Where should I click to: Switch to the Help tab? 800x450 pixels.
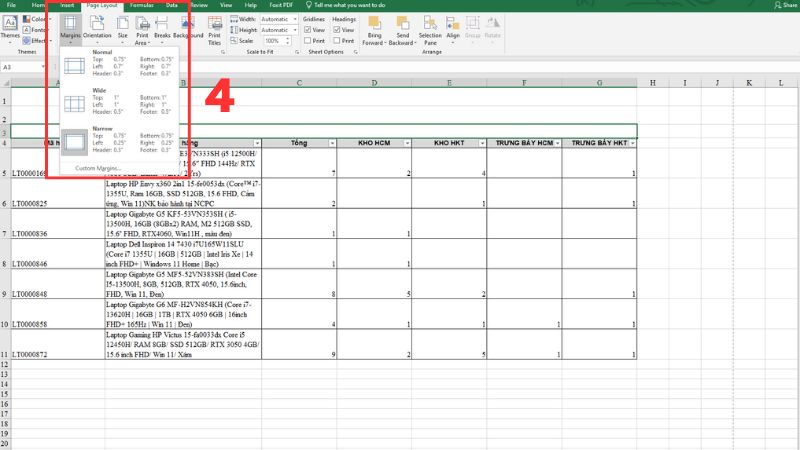click(251, 5)
